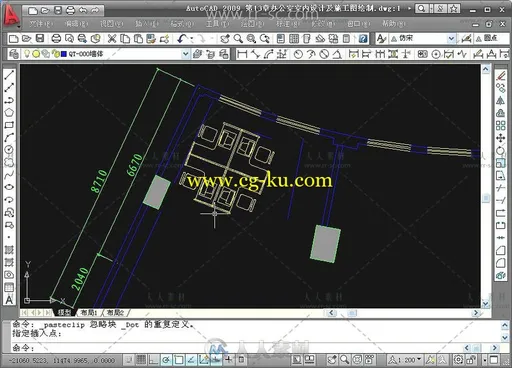This screenshot has width=512, height=368.
Task: Select the Polygon draw tool
Action: pyautogui.click(x=9, y=112)
